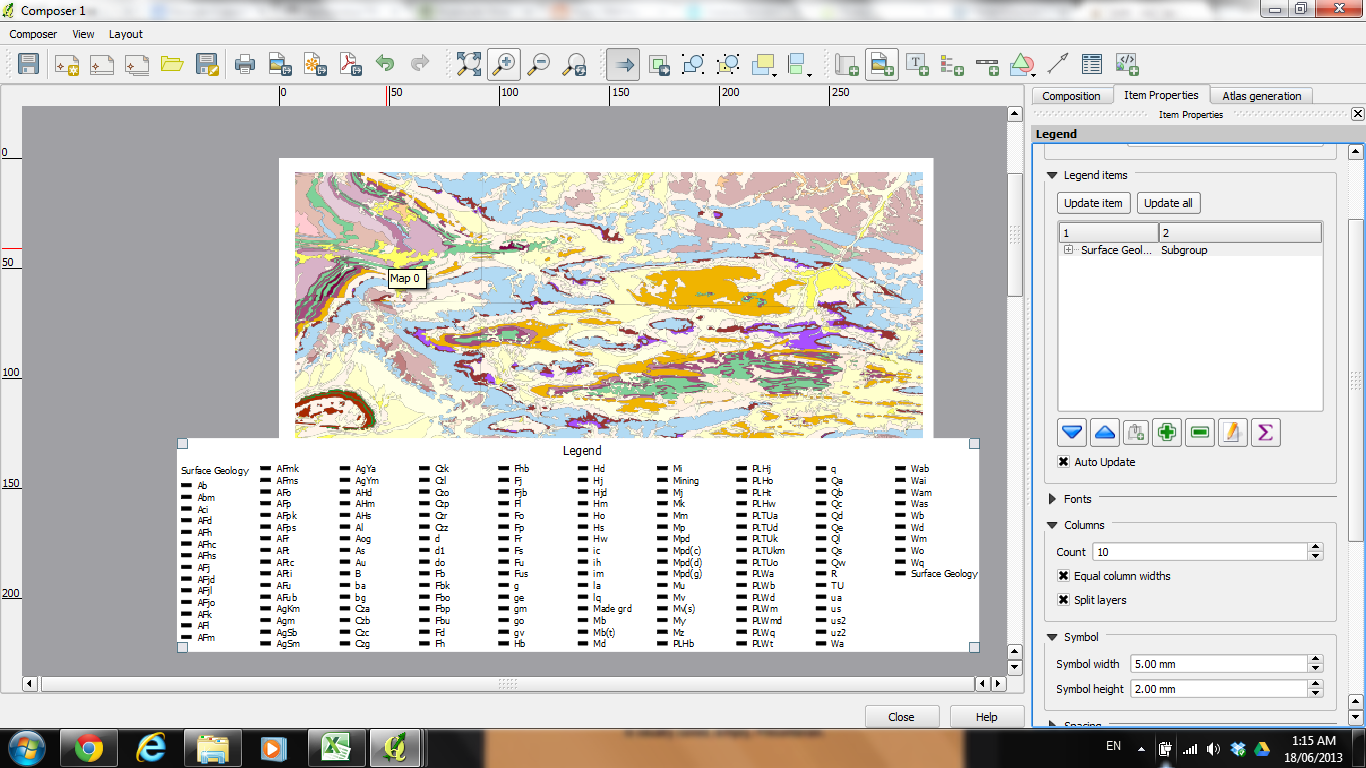Click Export as PDF icon

[350, 65]
